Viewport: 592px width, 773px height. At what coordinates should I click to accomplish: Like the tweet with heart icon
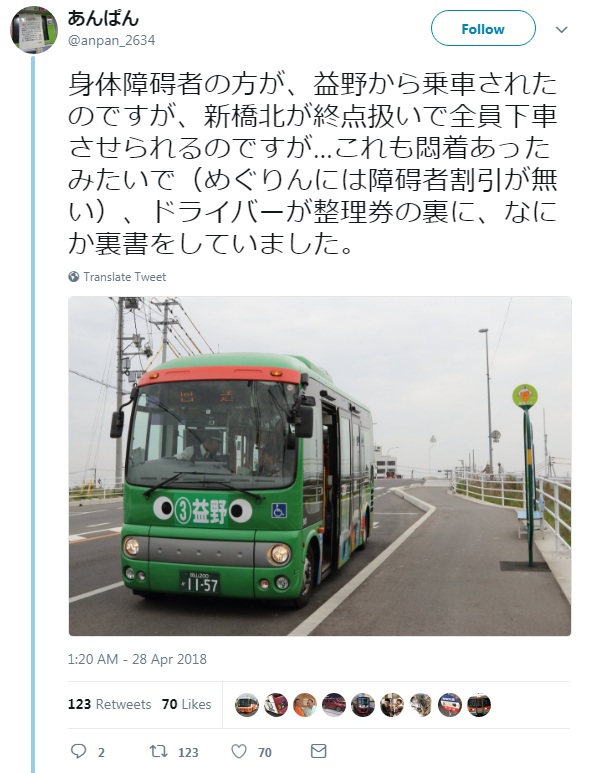[x=239, y=751]
